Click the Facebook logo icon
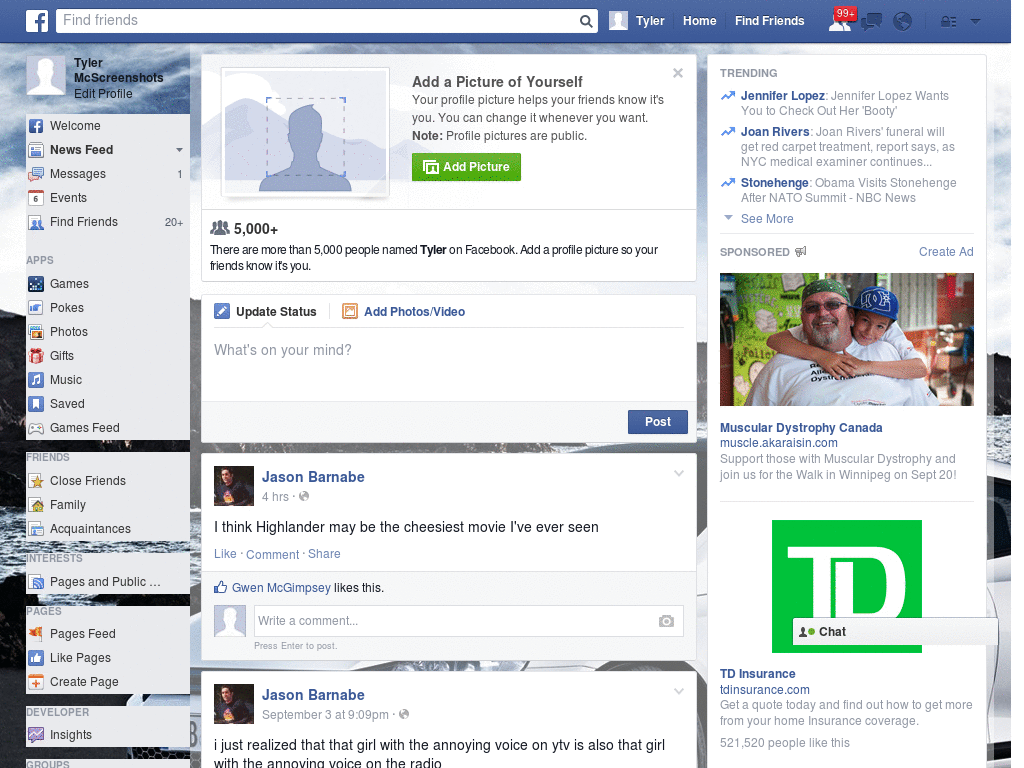 [x=37, y=21]
